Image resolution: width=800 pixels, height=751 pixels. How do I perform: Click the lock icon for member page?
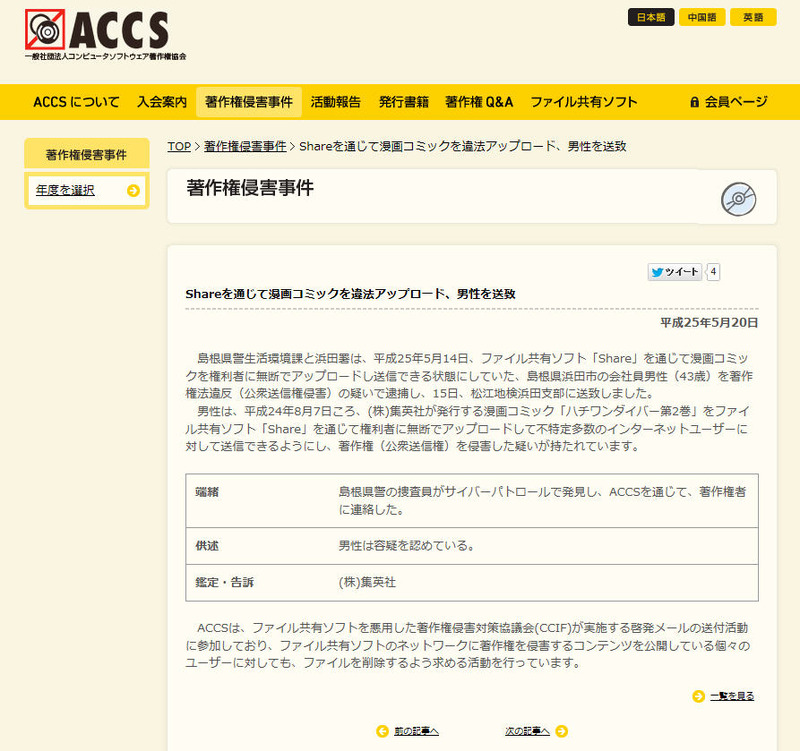694,102
